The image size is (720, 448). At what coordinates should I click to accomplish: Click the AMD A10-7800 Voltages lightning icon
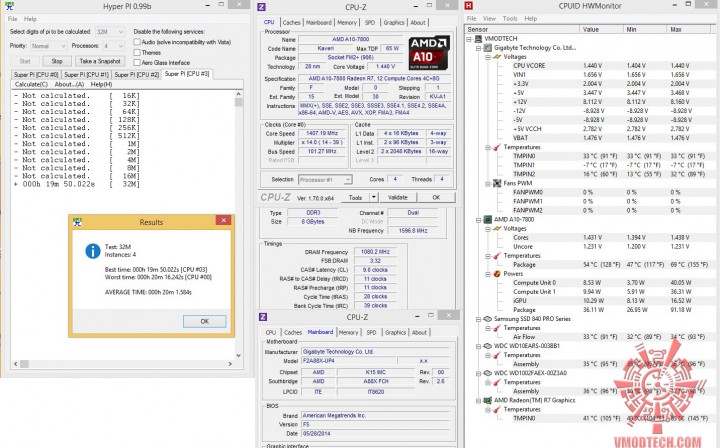(497, 229)
